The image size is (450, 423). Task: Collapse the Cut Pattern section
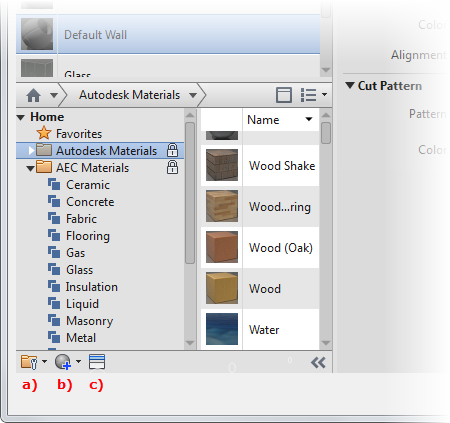click(x=350, y=85)
